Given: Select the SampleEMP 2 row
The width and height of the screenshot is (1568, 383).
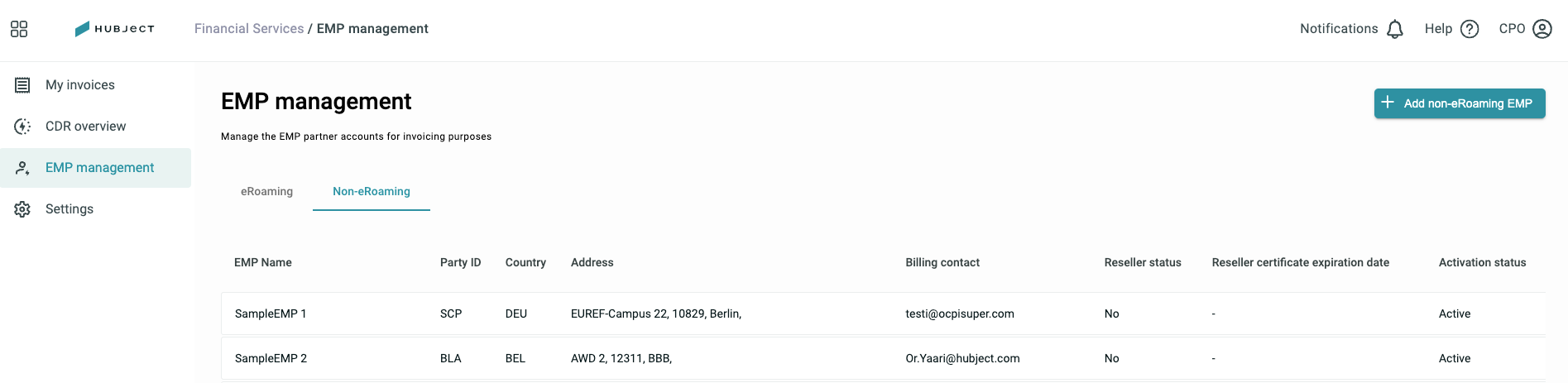Looking at the screenshot, I should 883,358.
